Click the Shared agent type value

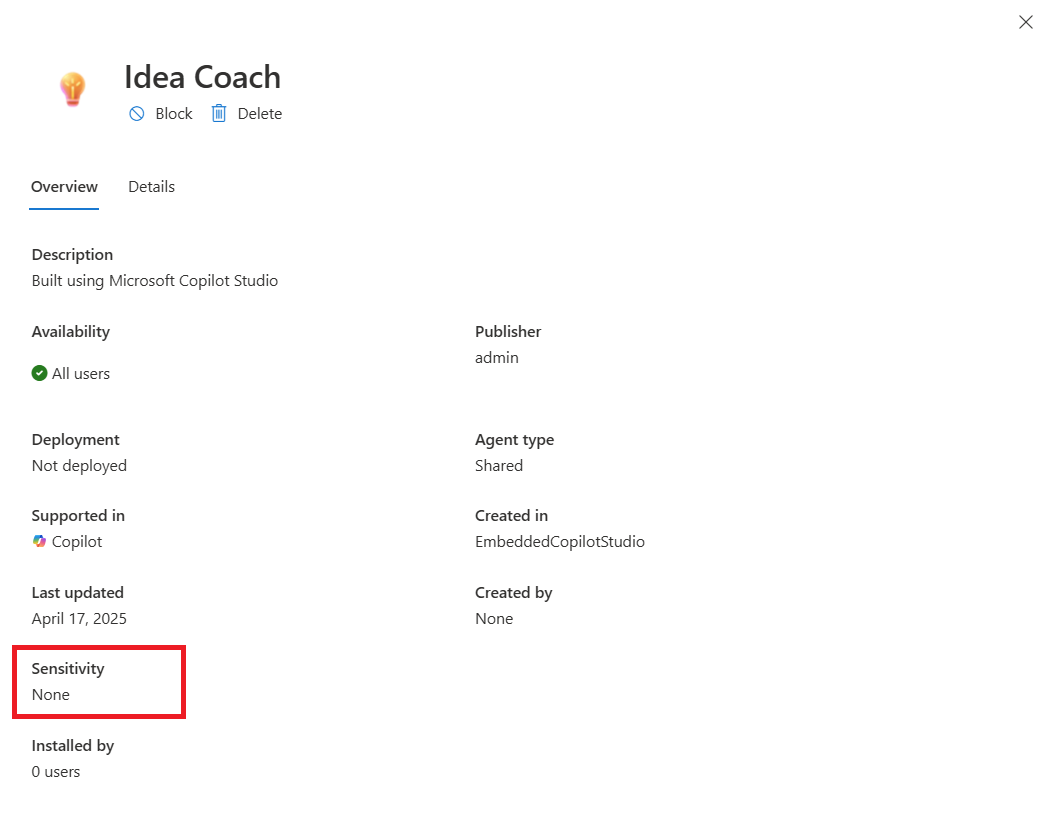[x=499, y=466]
